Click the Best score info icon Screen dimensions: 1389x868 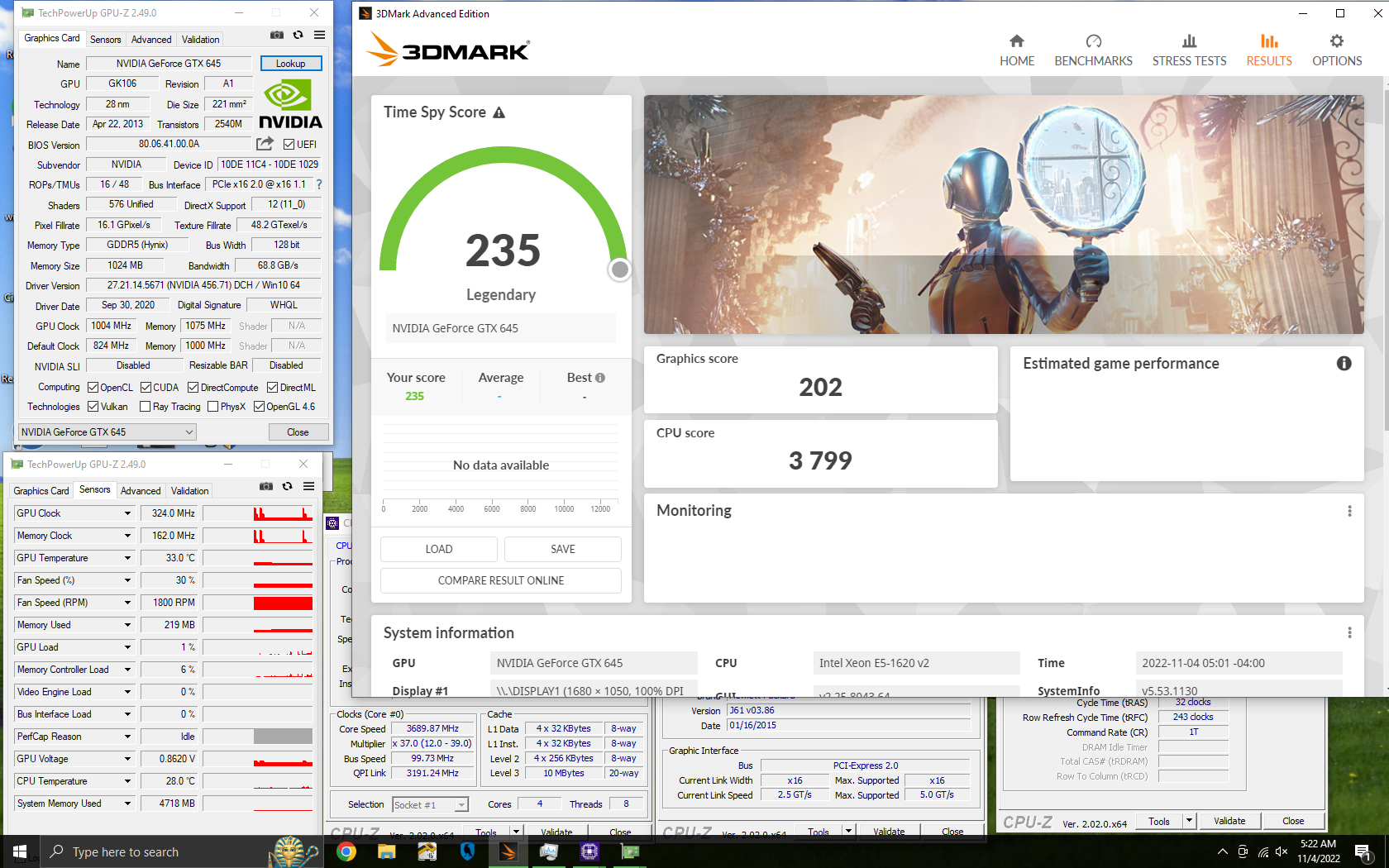coord(600,378)
